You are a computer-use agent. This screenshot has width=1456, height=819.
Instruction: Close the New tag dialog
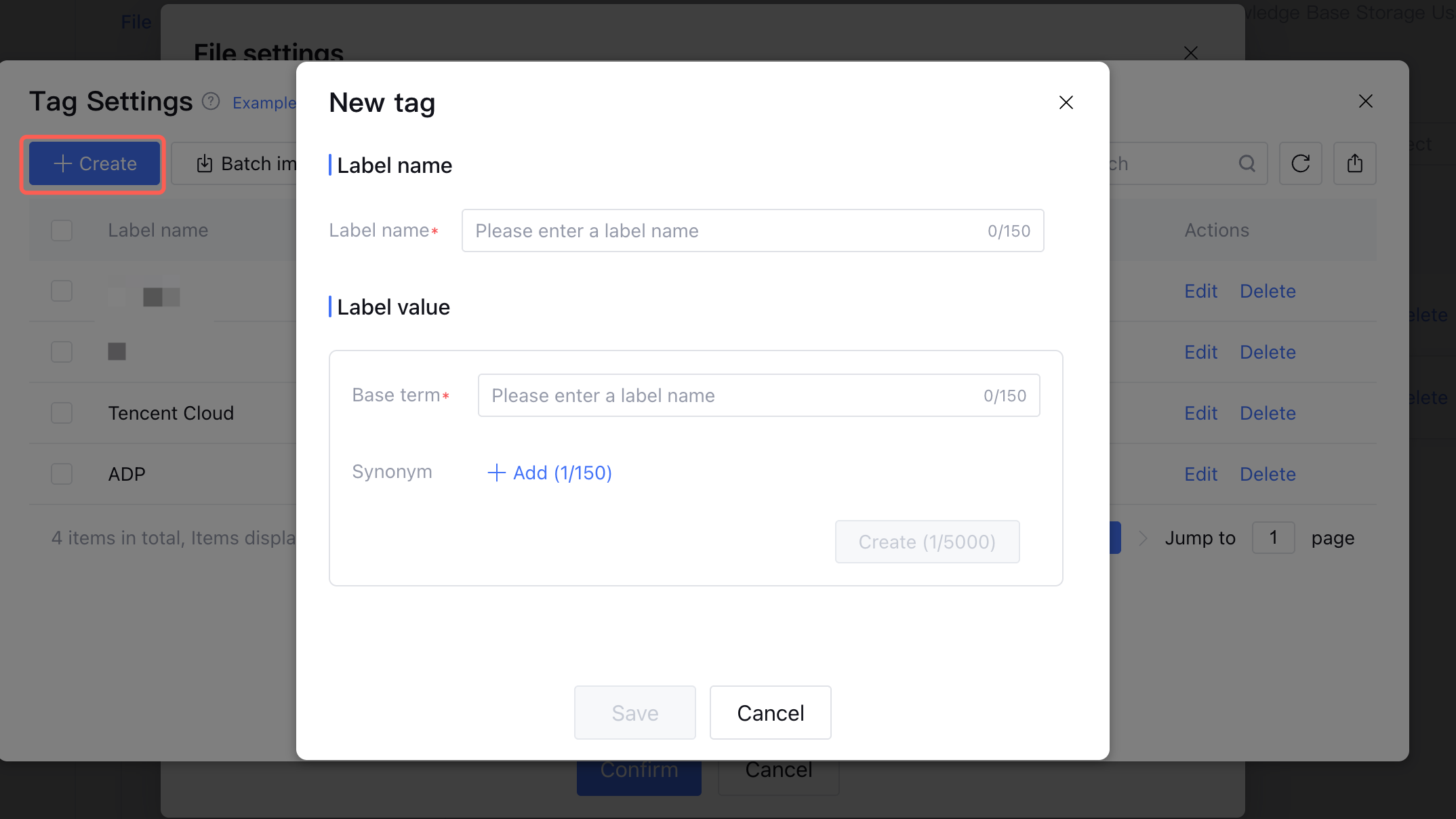(x=1066, y=102)
